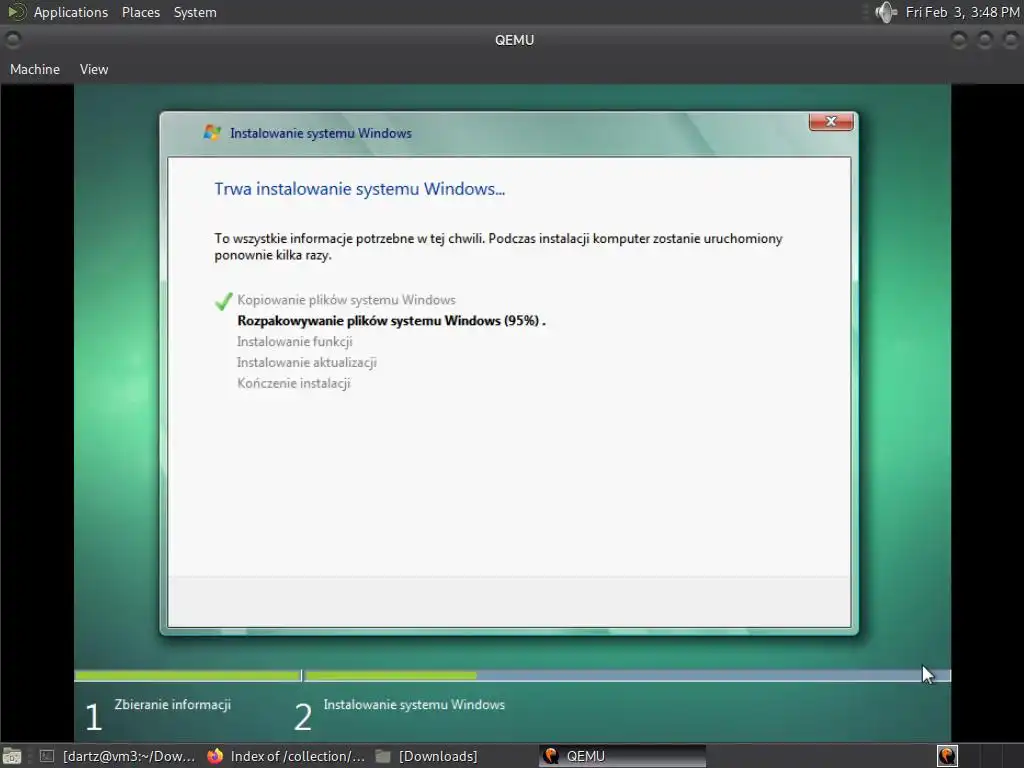Image resolution: width=1024 pixels, height=768 pixels.
Task: Click 'Instalowanie aktualizacji' step text
Action: (x=306, y=362)
